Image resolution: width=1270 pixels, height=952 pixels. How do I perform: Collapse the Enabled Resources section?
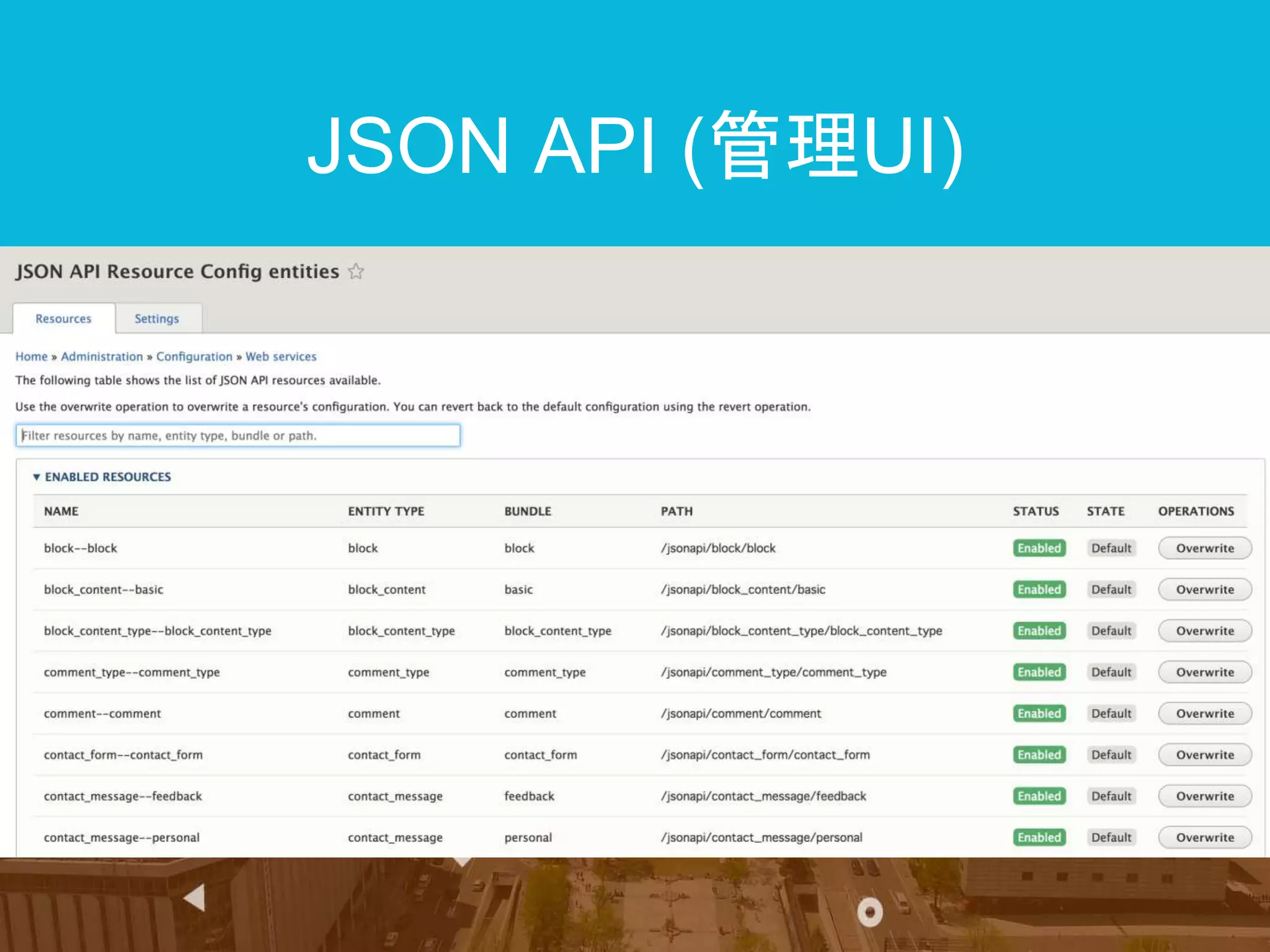(102, 477)
